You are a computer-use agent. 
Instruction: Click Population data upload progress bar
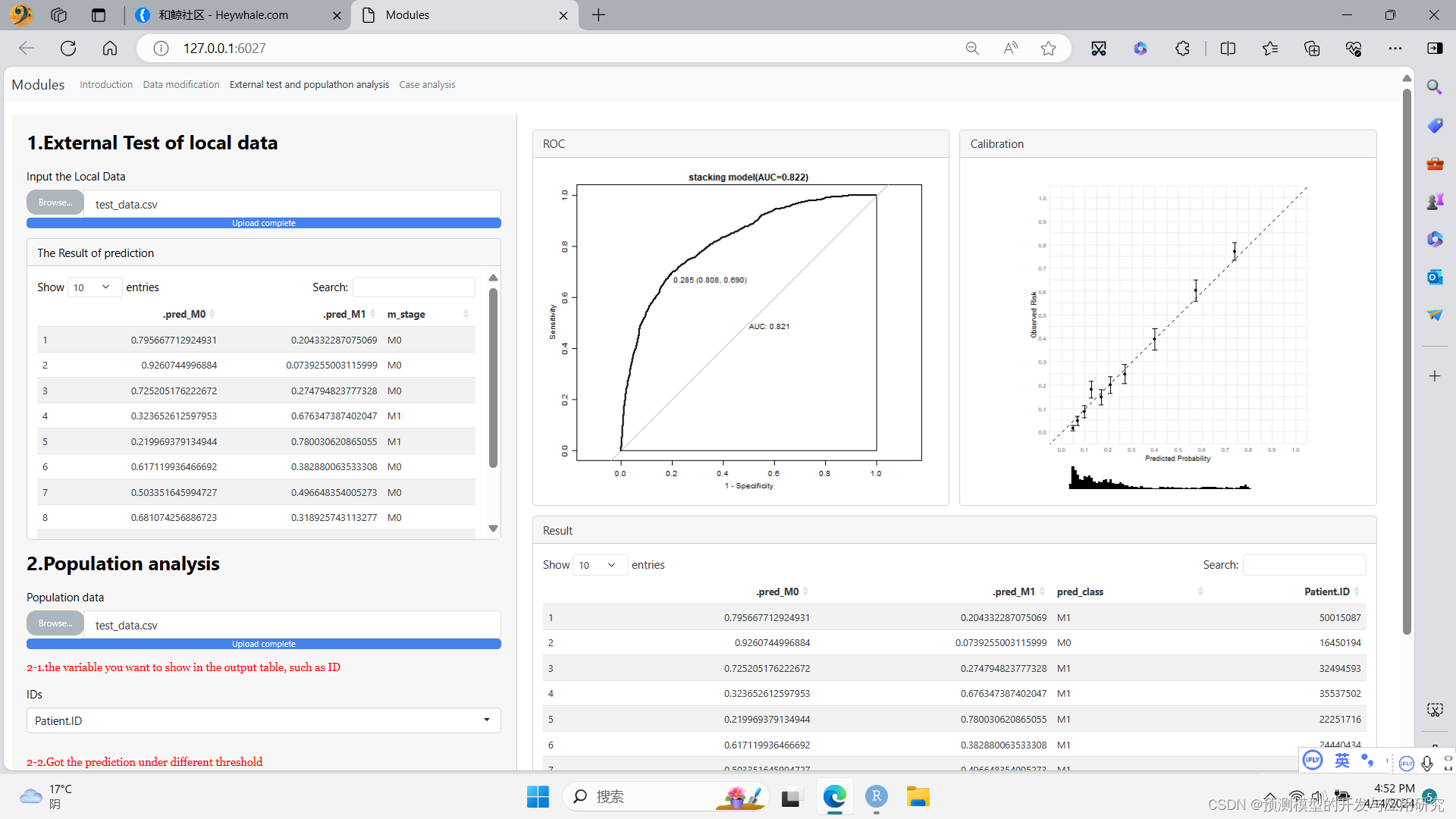pyautogui.click(x=263, y=644)
